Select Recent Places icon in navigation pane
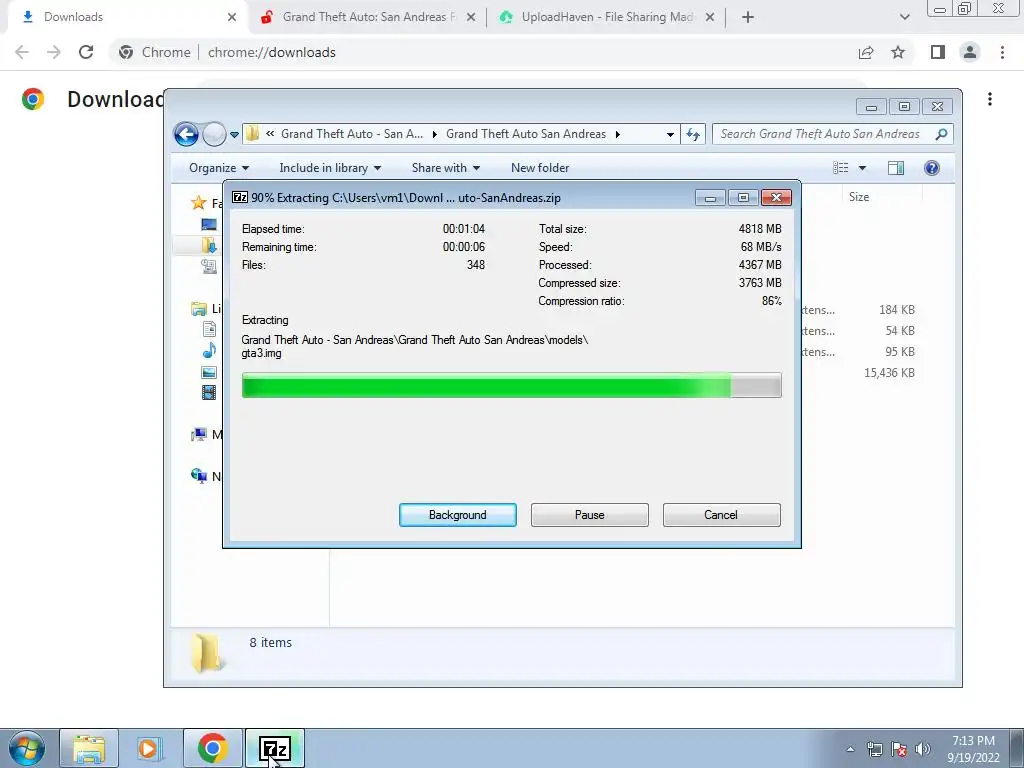Viewport: 1024px width, 768px height. [x=209, y=266]
